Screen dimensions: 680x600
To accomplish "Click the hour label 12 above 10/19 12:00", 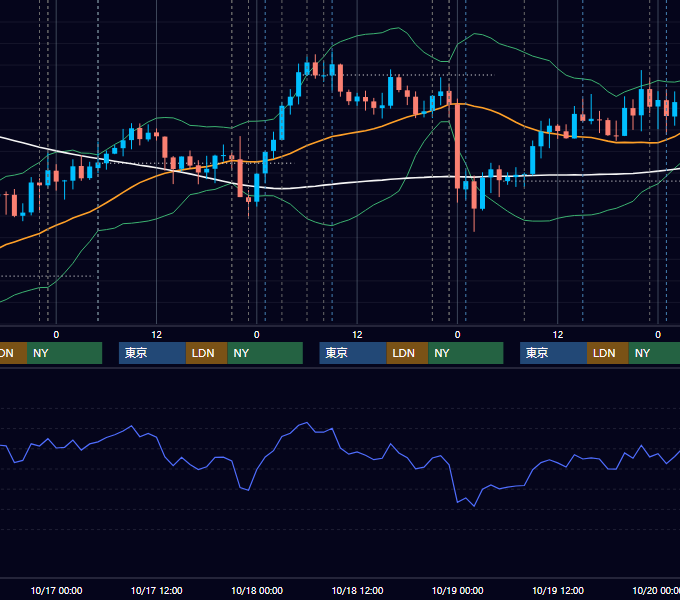I will [558, 335].
